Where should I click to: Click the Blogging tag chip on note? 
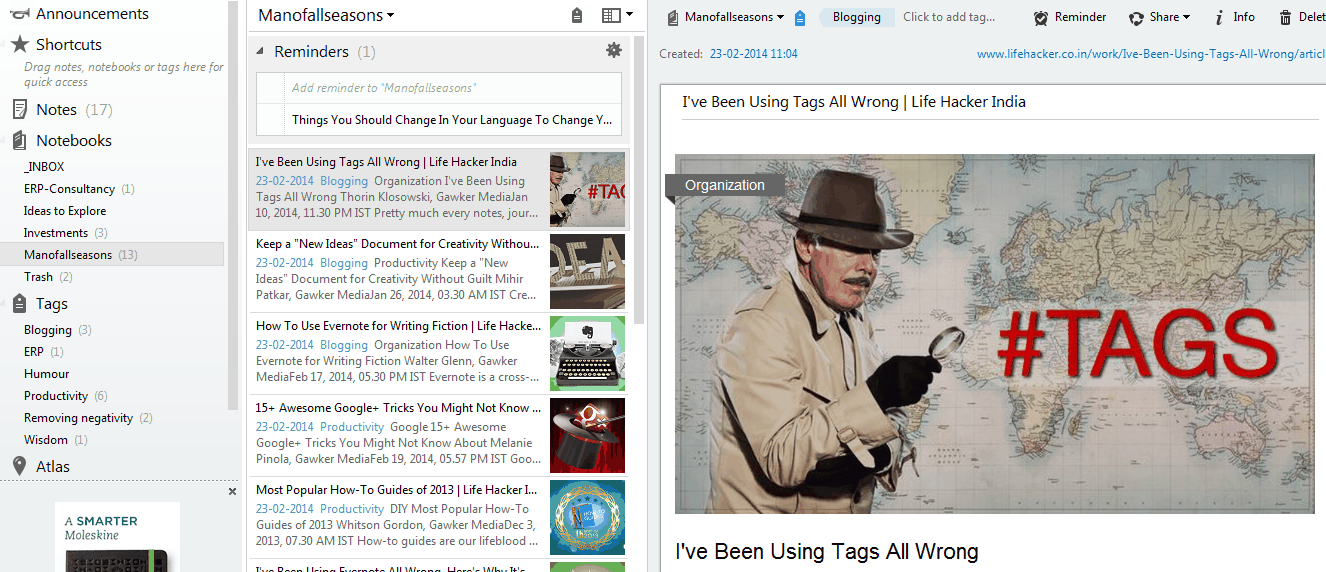[857, 17]
